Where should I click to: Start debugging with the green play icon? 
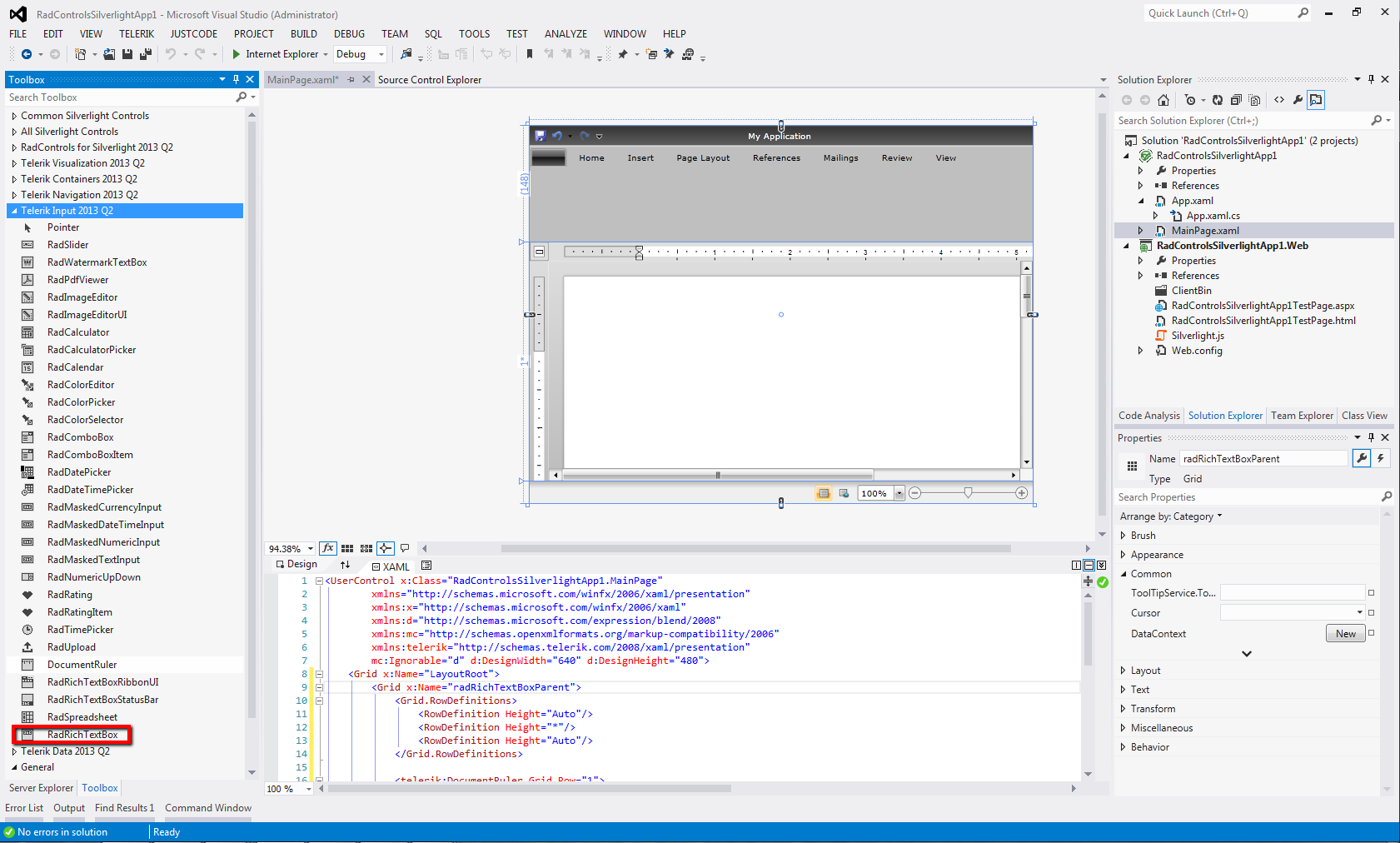(x=237, y=54)
